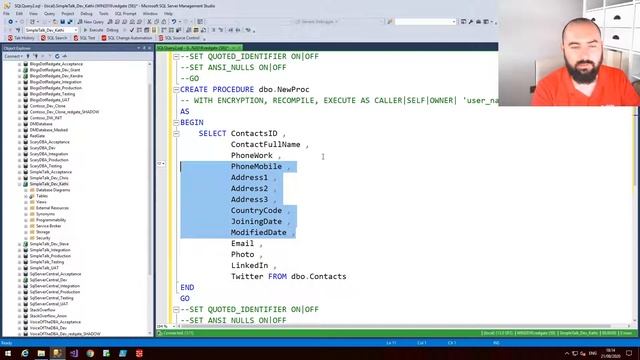Select the Database Diagrams folder
640x360 pixels.
(53, 190)
